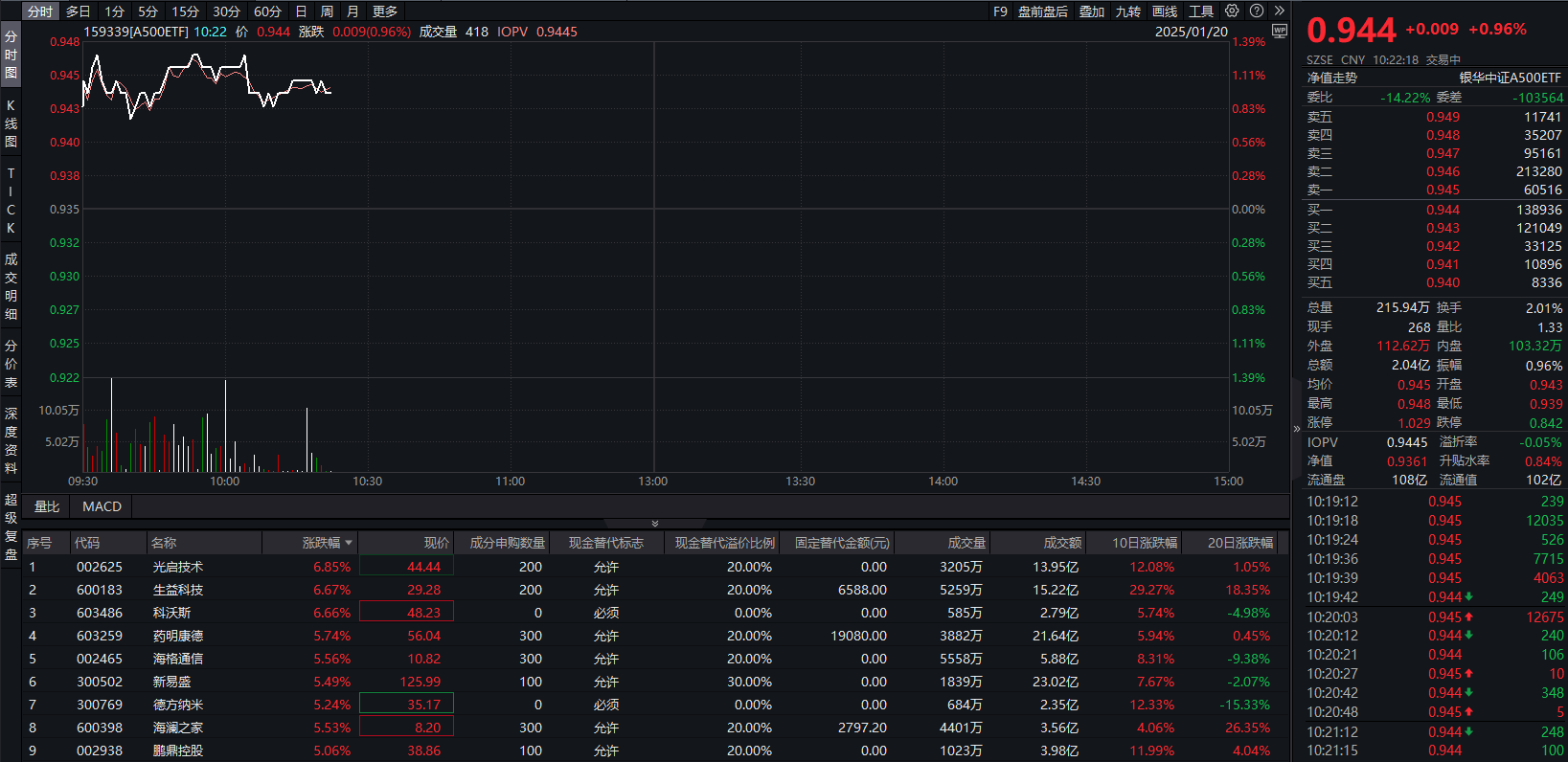Switch chart to 5分 period

pyautogui.click(x=148, y=11)
